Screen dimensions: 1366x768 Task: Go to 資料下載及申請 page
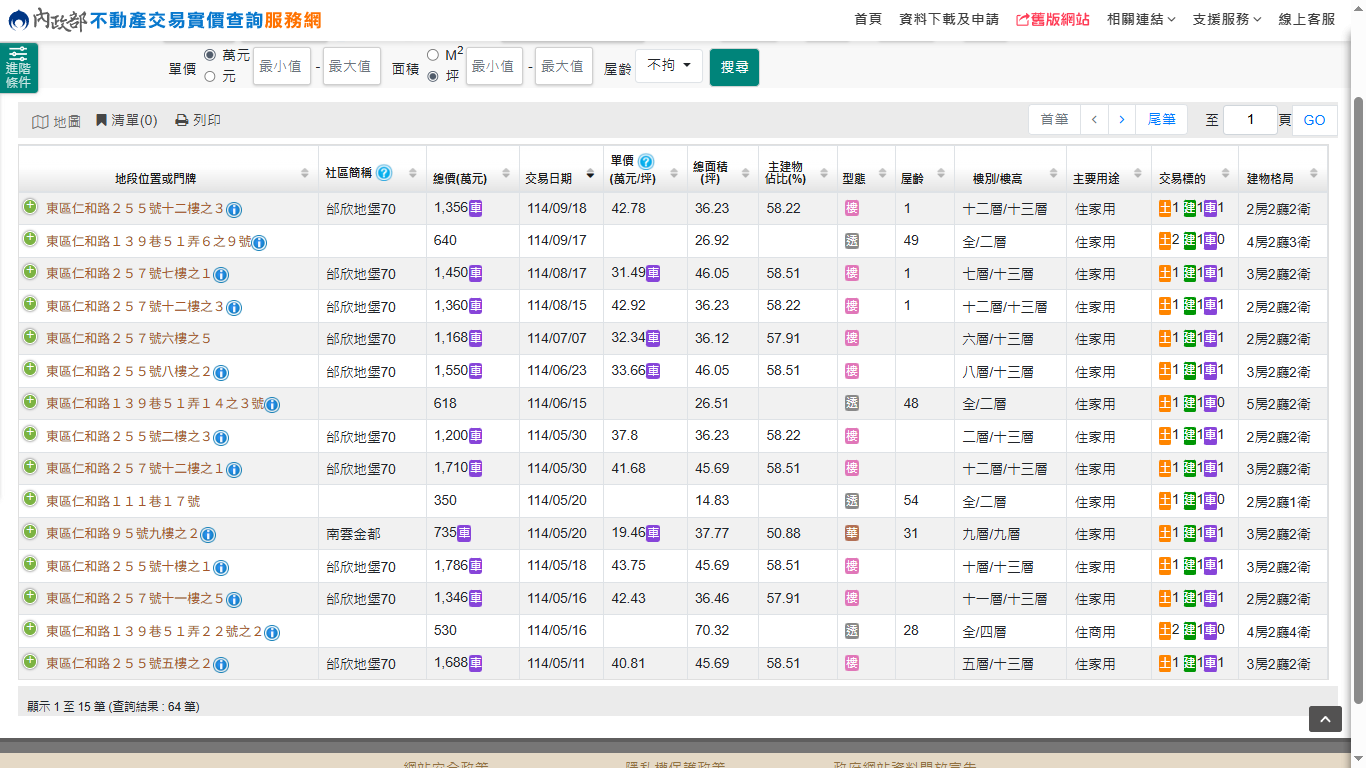pos(949,19)
